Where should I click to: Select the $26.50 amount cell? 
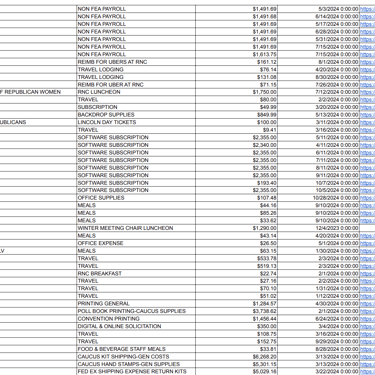(236, 243)
